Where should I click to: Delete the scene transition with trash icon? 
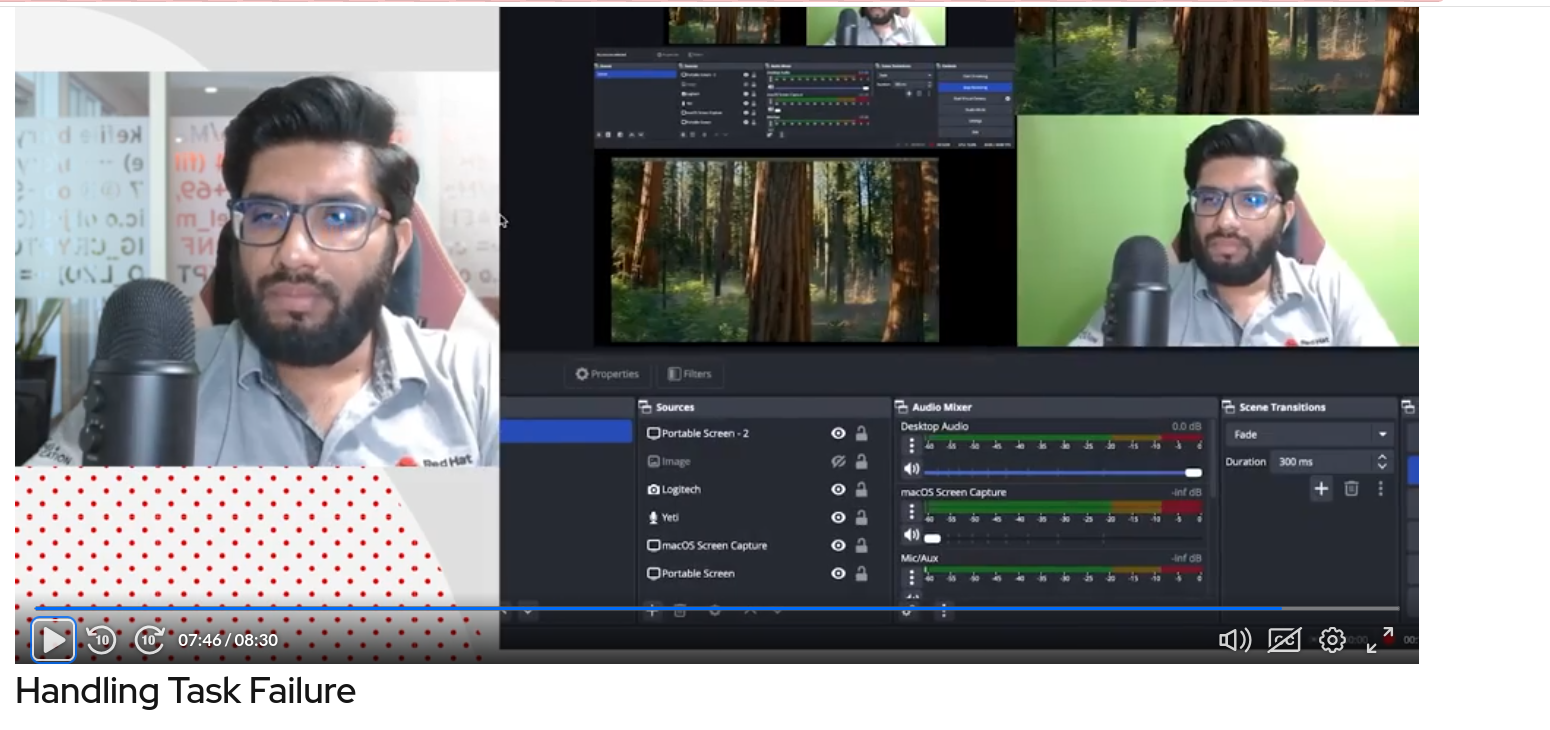tap(1351, 488)
